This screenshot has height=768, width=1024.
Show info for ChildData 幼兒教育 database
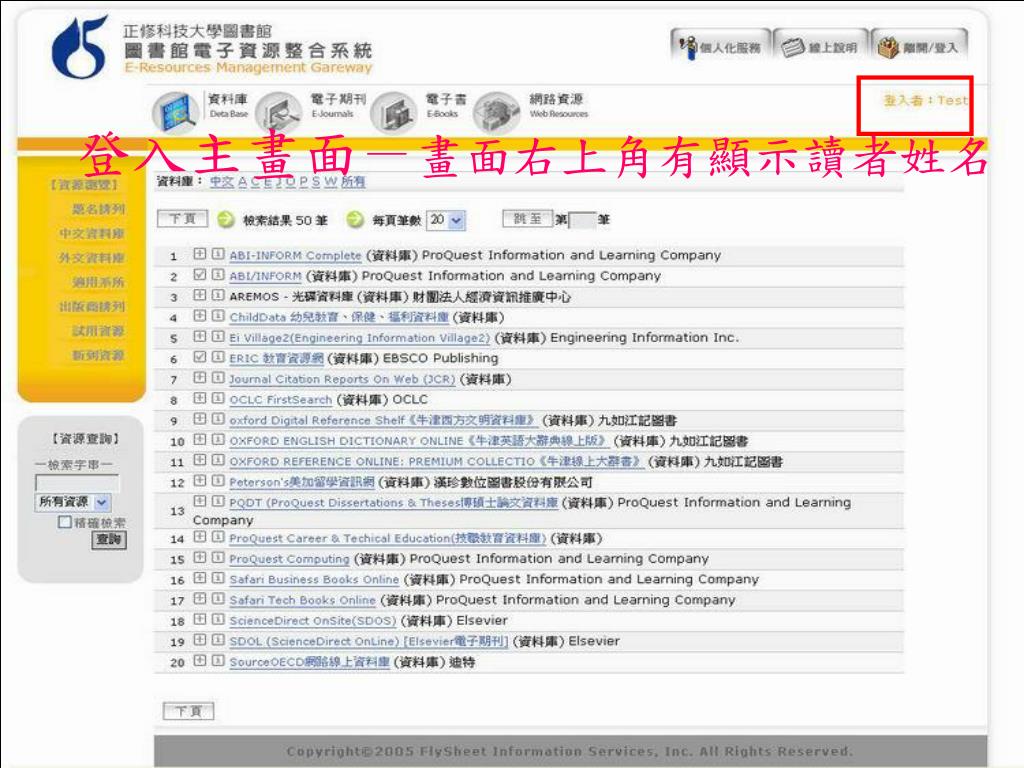218,316
